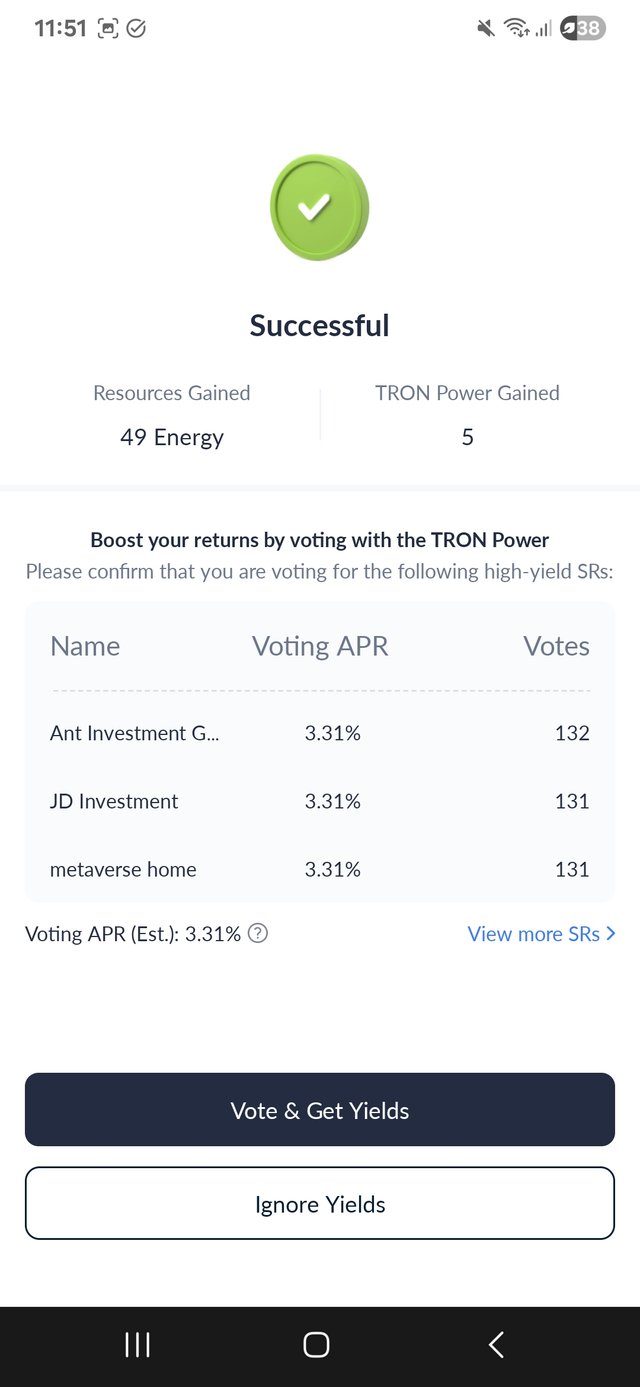Tap the Votes column header
640x1387 pixels.
pyautogui.click(x=556, y=646)
